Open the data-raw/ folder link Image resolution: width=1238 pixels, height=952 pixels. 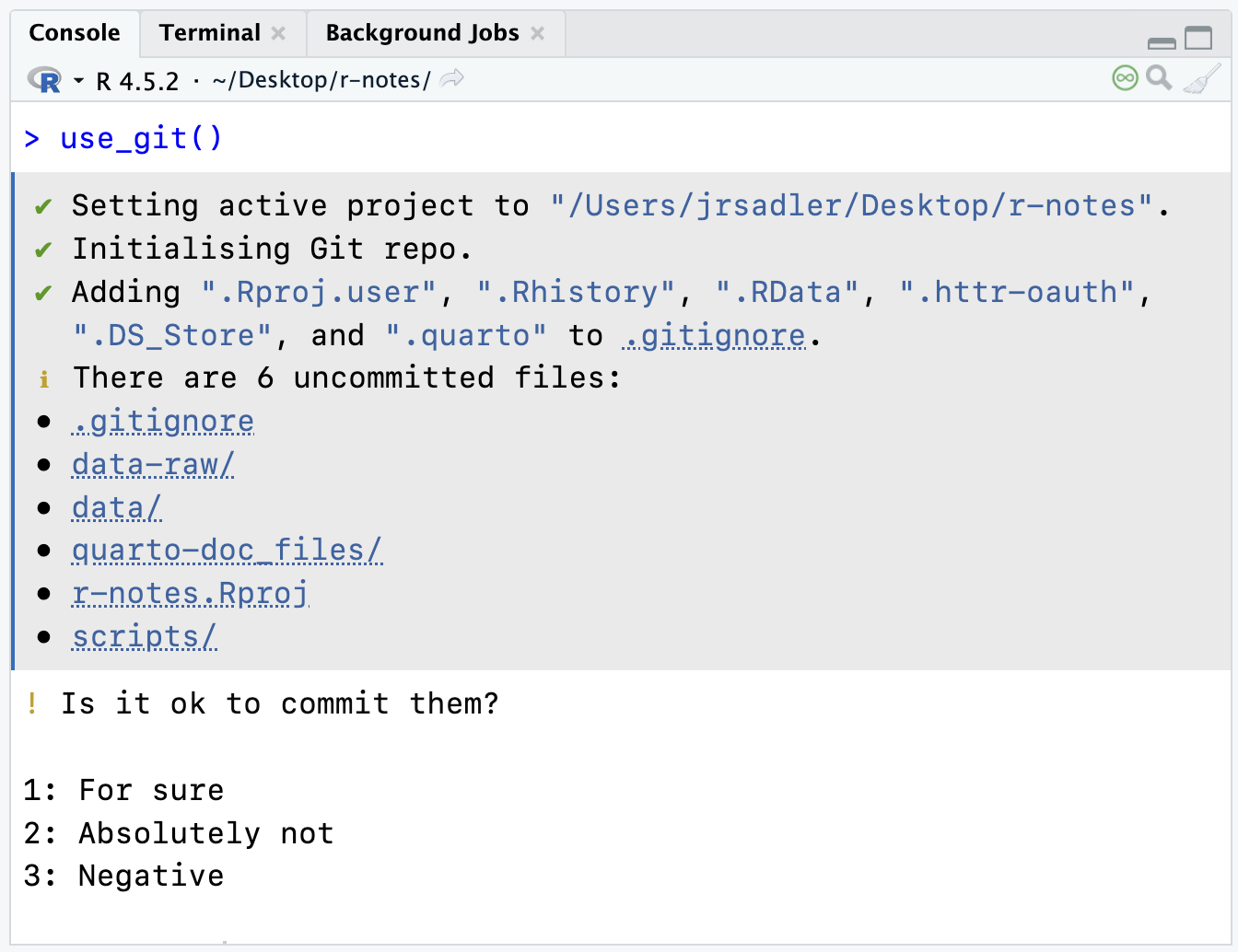tap(152, 464)
